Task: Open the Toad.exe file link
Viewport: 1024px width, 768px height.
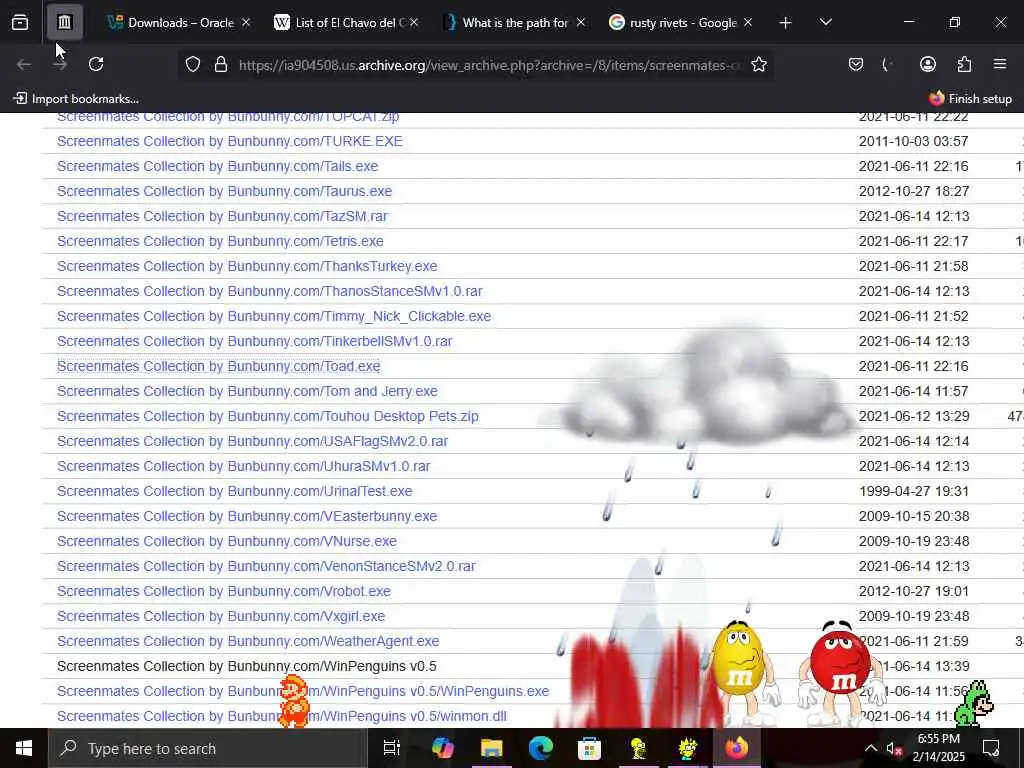Action: pyautogui.click(x=219, y=366)
